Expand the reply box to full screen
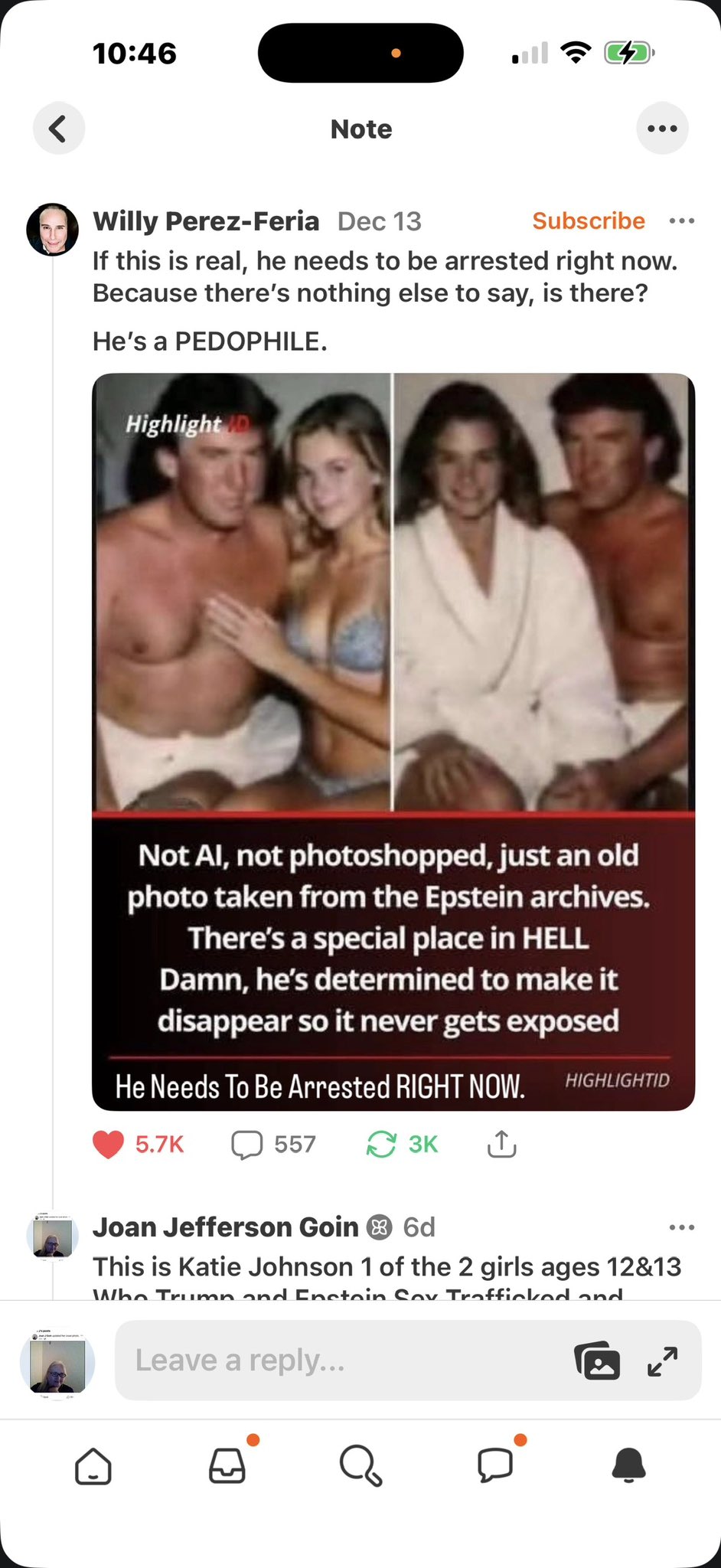Viewport: 721px width, 1568px height. [x=663, y=1361]
